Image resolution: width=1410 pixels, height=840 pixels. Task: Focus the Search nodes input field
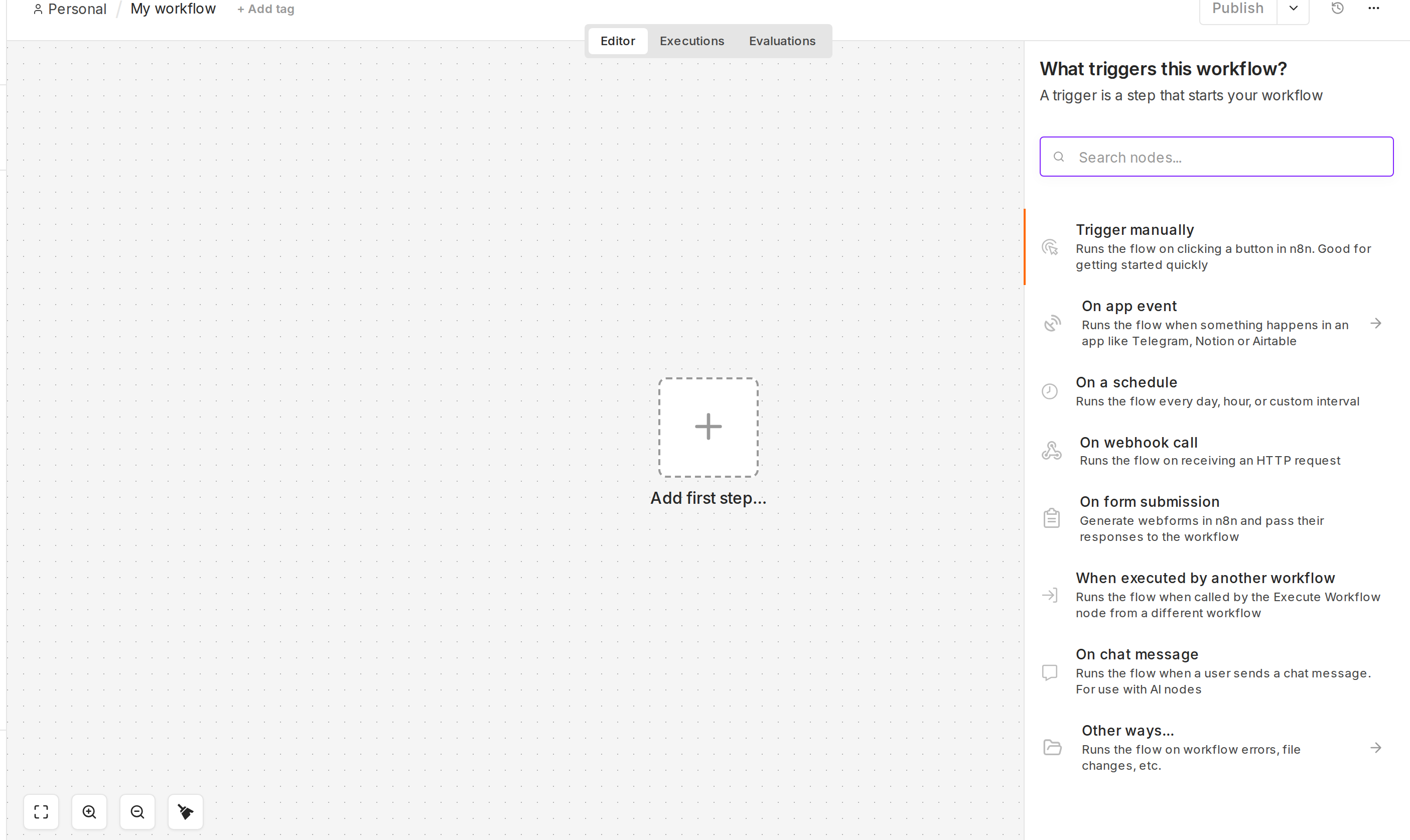click(x=1216, y=157)
